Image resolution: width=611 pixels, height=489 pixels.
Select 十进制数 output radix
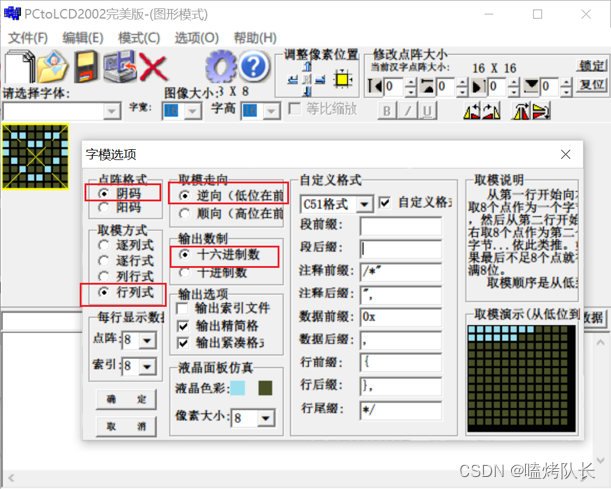tap(213, 272)
